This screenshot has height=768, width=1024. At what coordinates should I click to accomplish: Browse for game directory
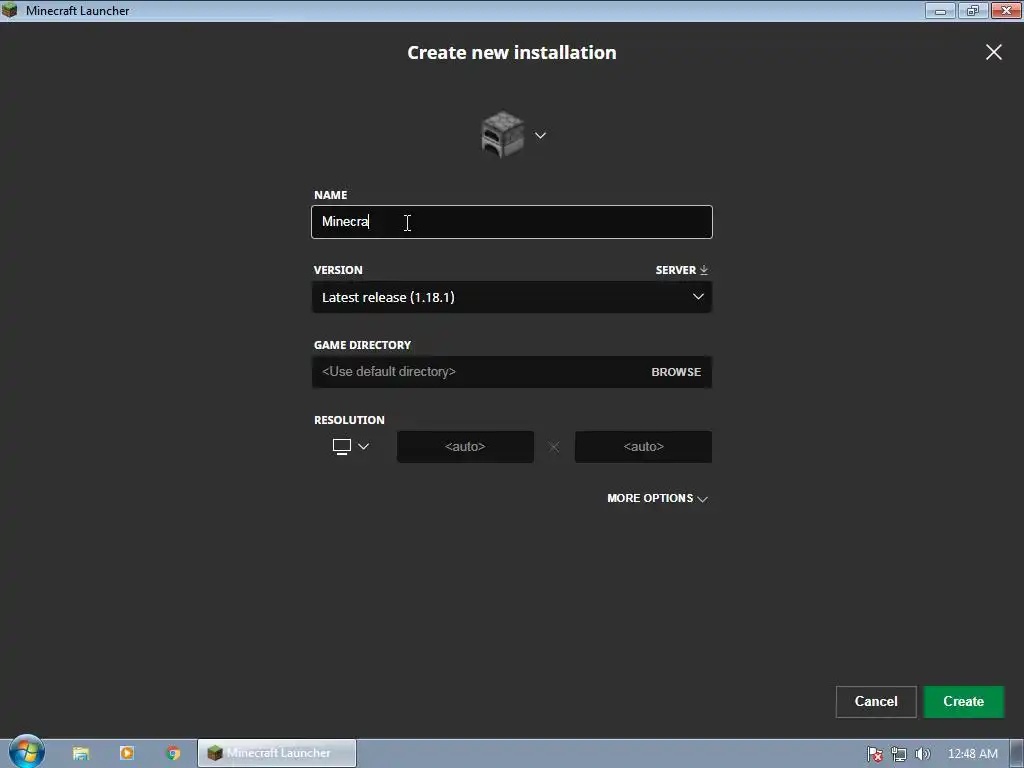tap(676, 372)
